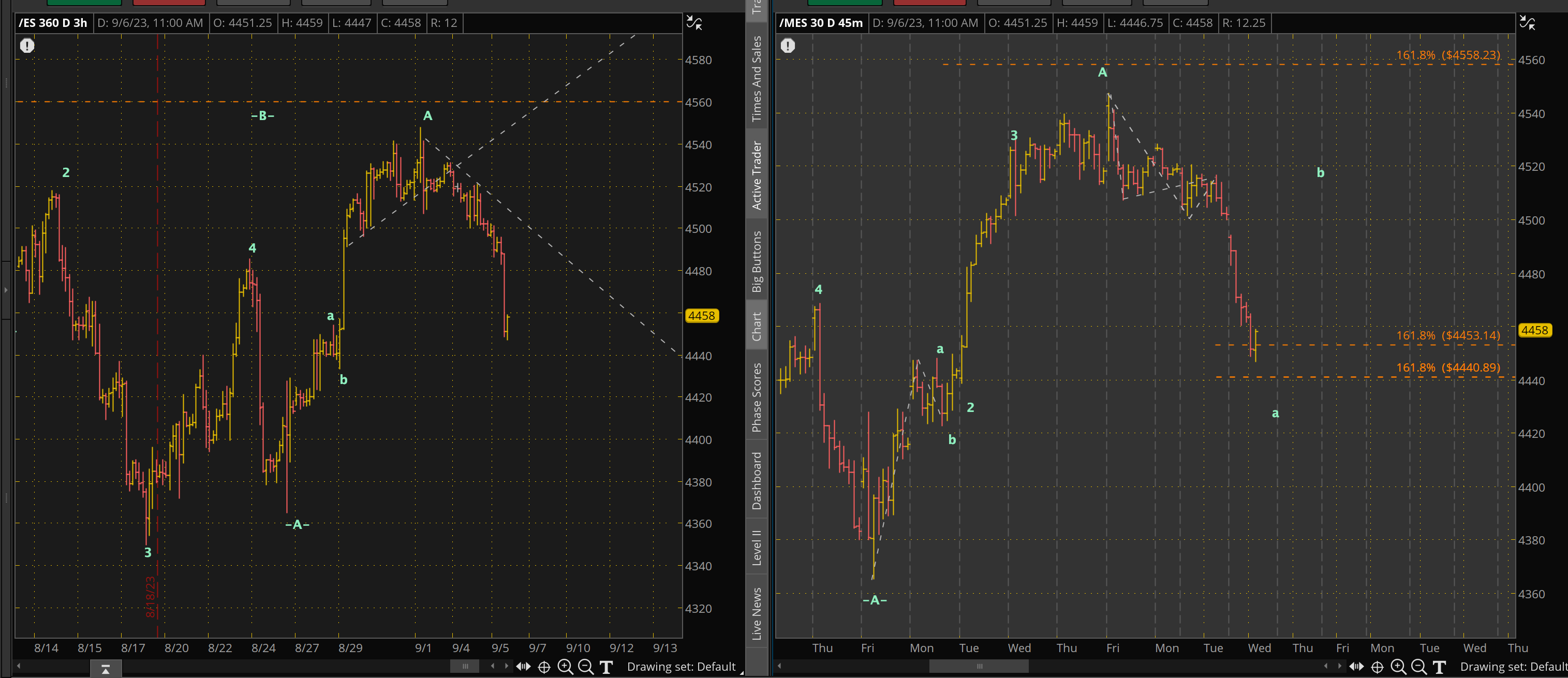
Task: Click the red button above /MES chart
Action: [x=929, y=3]
